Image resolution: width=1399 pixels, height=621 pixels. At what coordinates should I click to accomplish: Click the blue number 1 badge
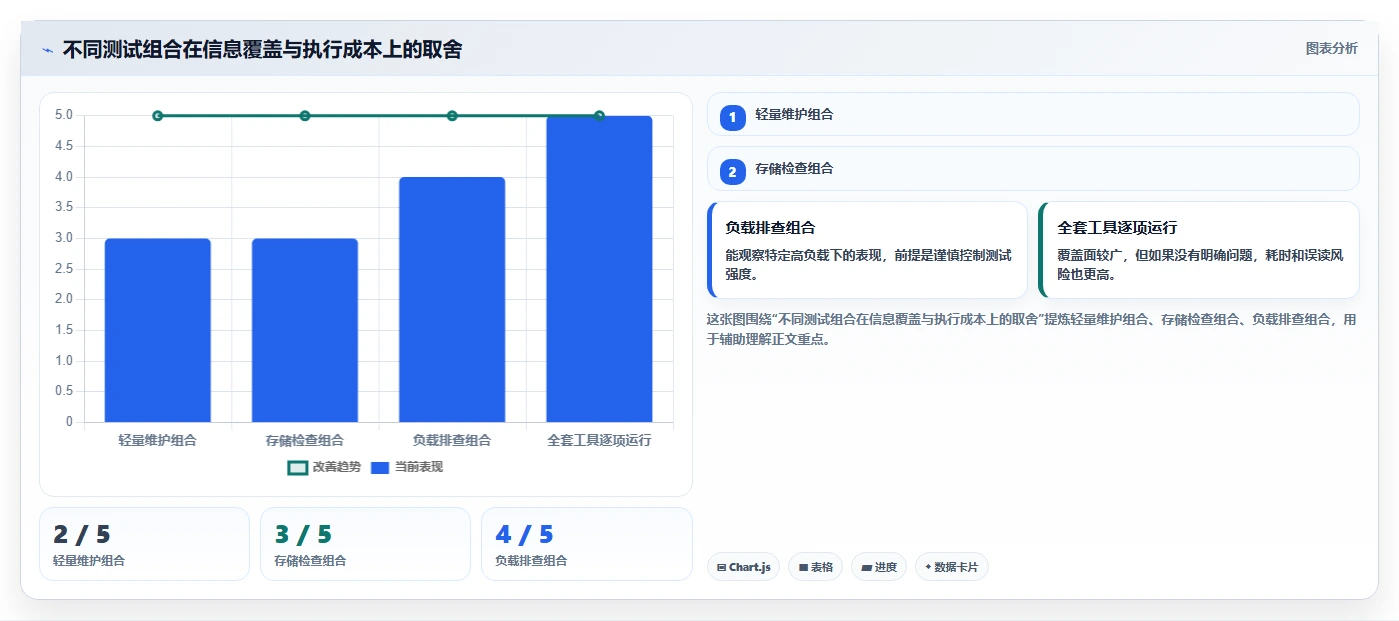tap(732, 117)
